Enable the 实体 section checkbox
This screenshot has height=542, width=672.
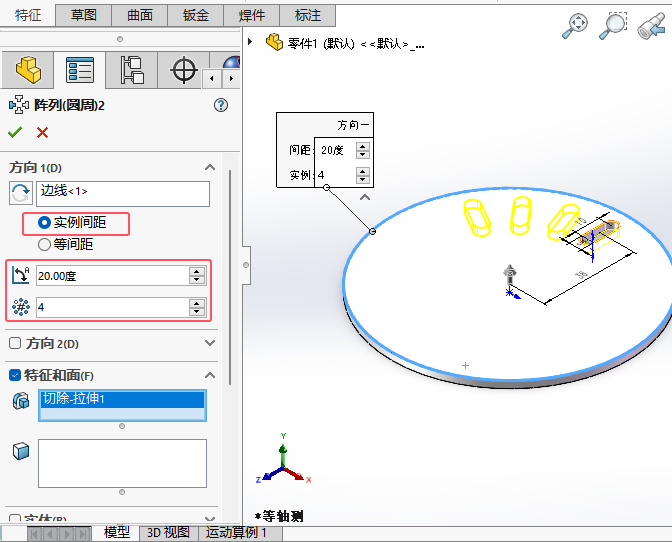[x=15, y=519]
